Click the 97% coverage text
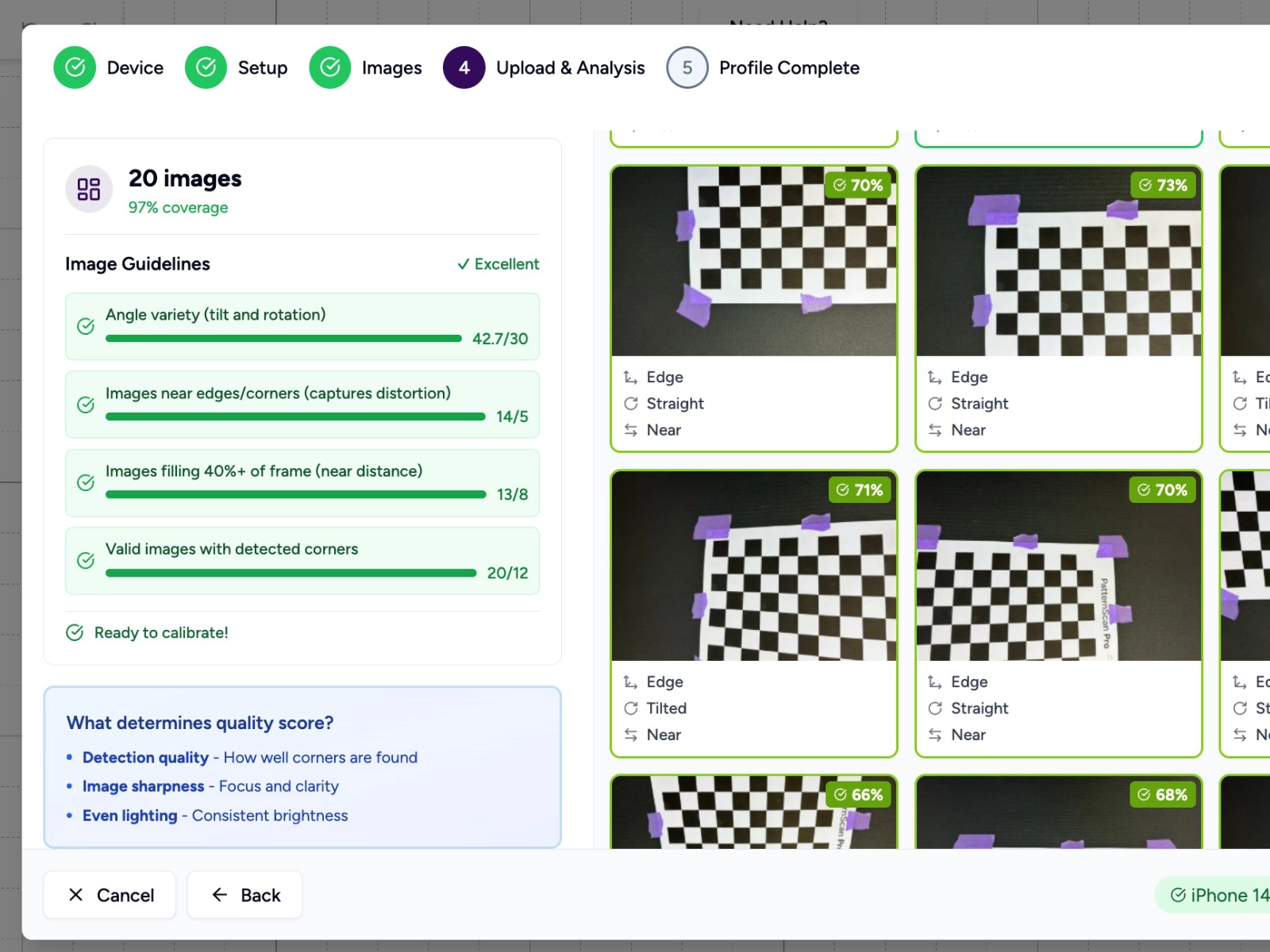This screenshot has width=1270, height=952. click(x=179, y=207)
